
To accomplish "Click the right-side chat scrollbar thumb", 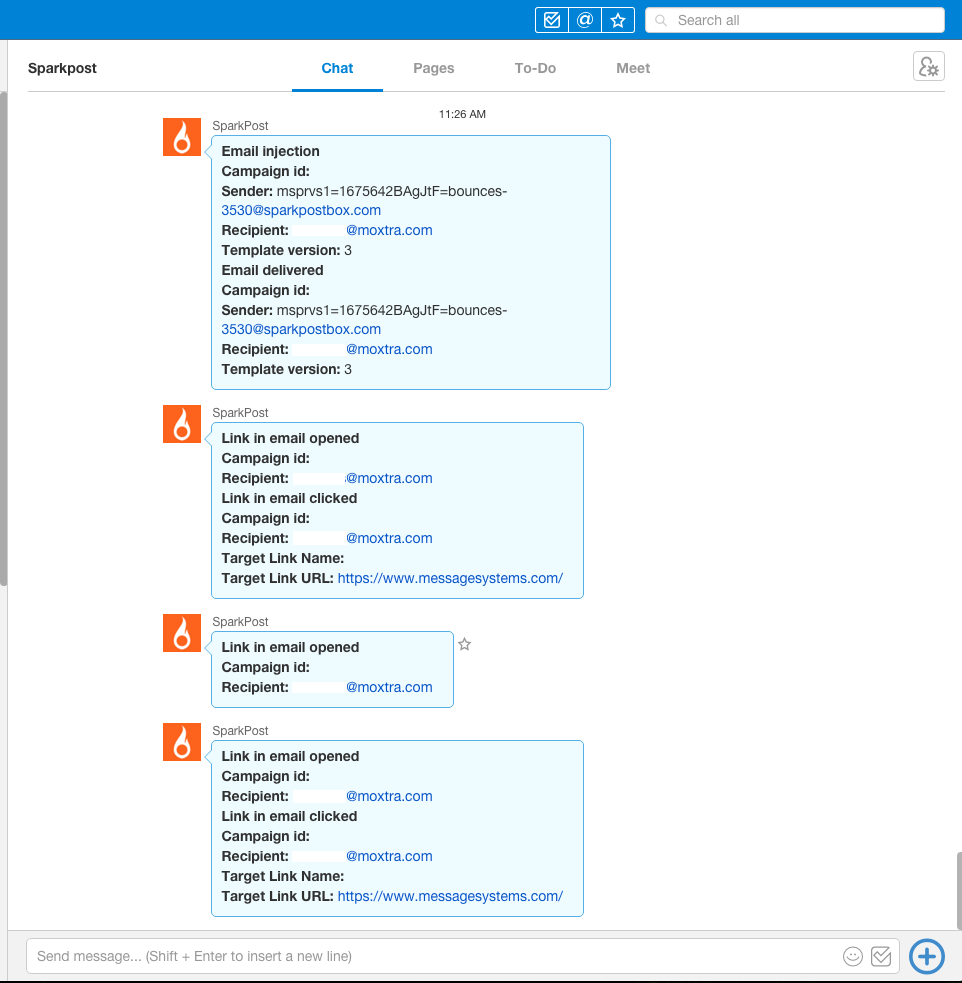I will tap(959, 890).
